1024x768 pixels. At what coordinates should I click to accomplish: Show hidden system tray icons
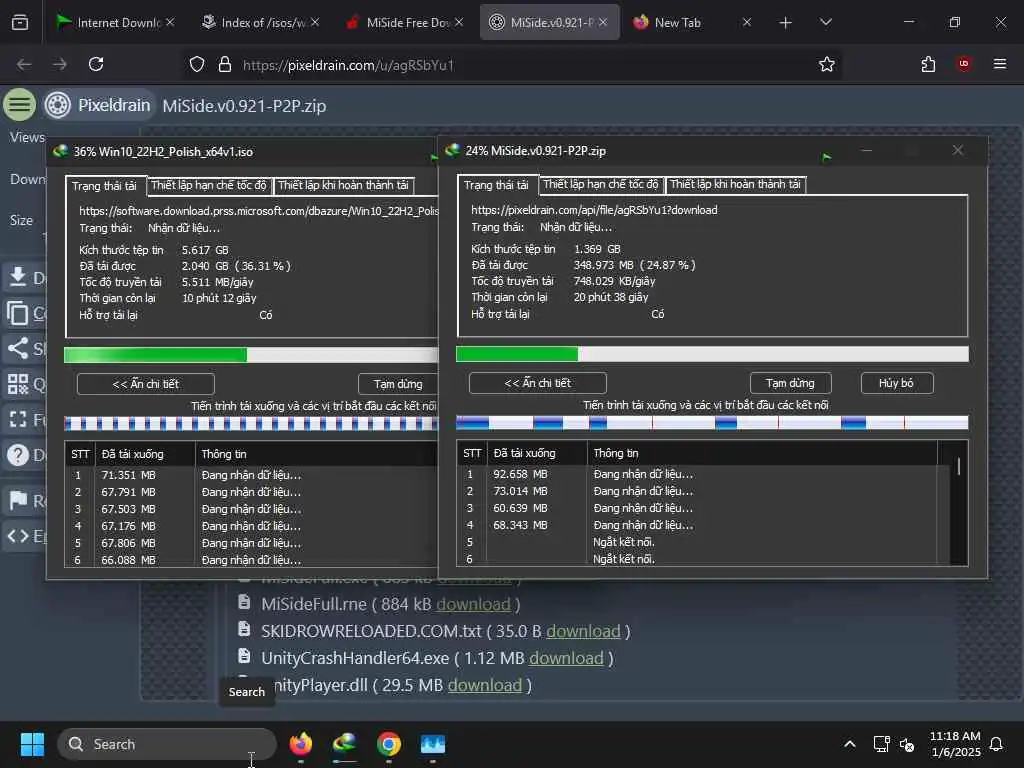[850, 744]
